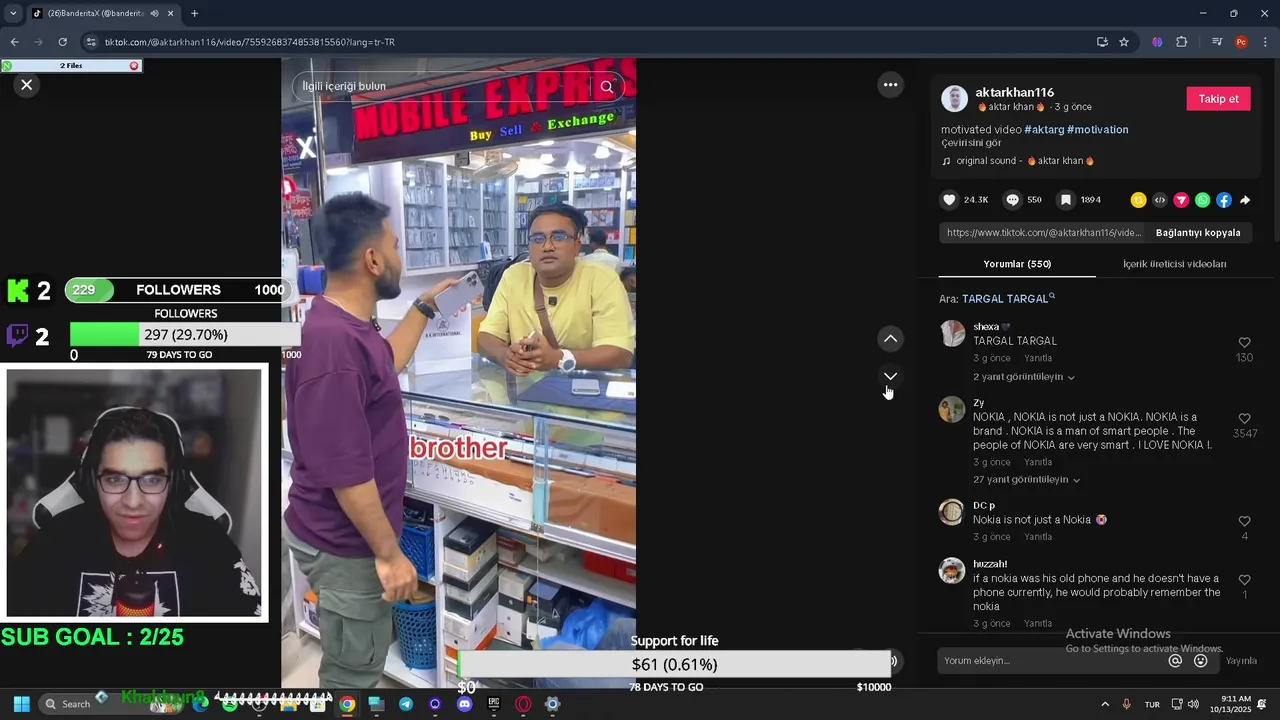The image size is (1280, 720).
Task: Show hidden system tray icons chevron
Action: pyautogui.click(x=1105, y=704)
